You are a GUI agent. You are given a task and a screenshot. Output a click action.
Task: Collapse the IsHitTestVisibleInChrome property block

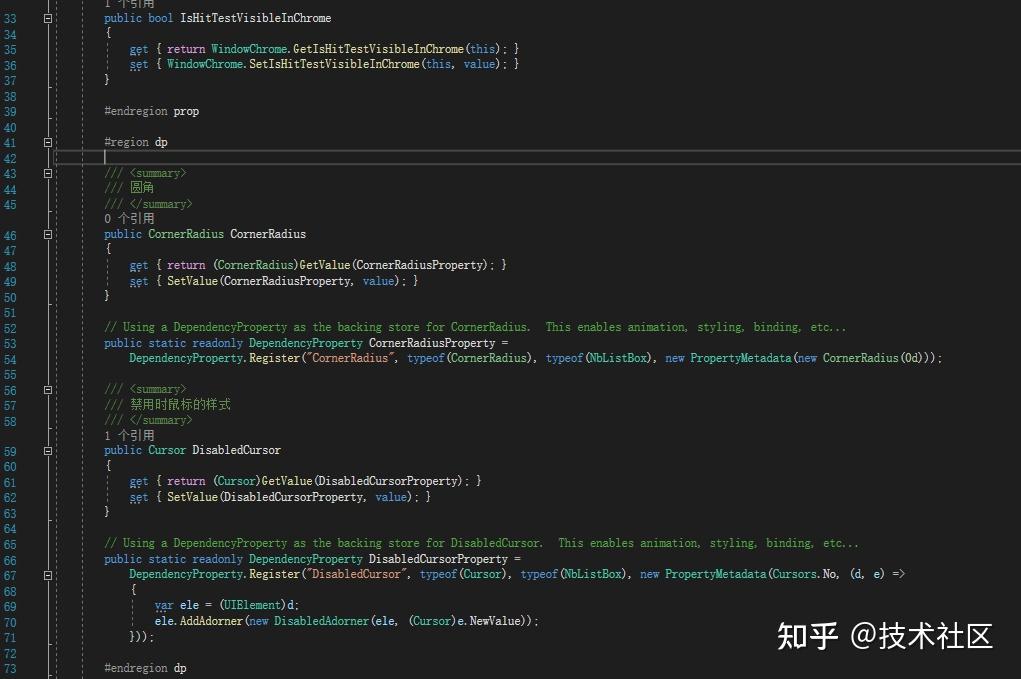47,17
